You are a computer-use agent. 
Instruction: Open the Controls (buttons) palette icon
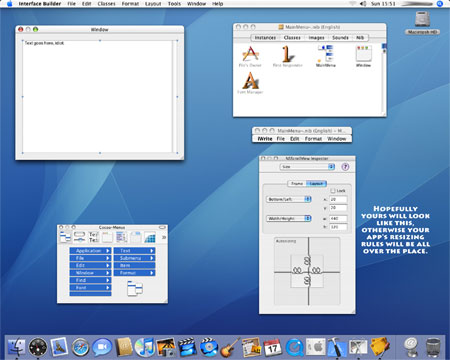[x=79, y=237]
